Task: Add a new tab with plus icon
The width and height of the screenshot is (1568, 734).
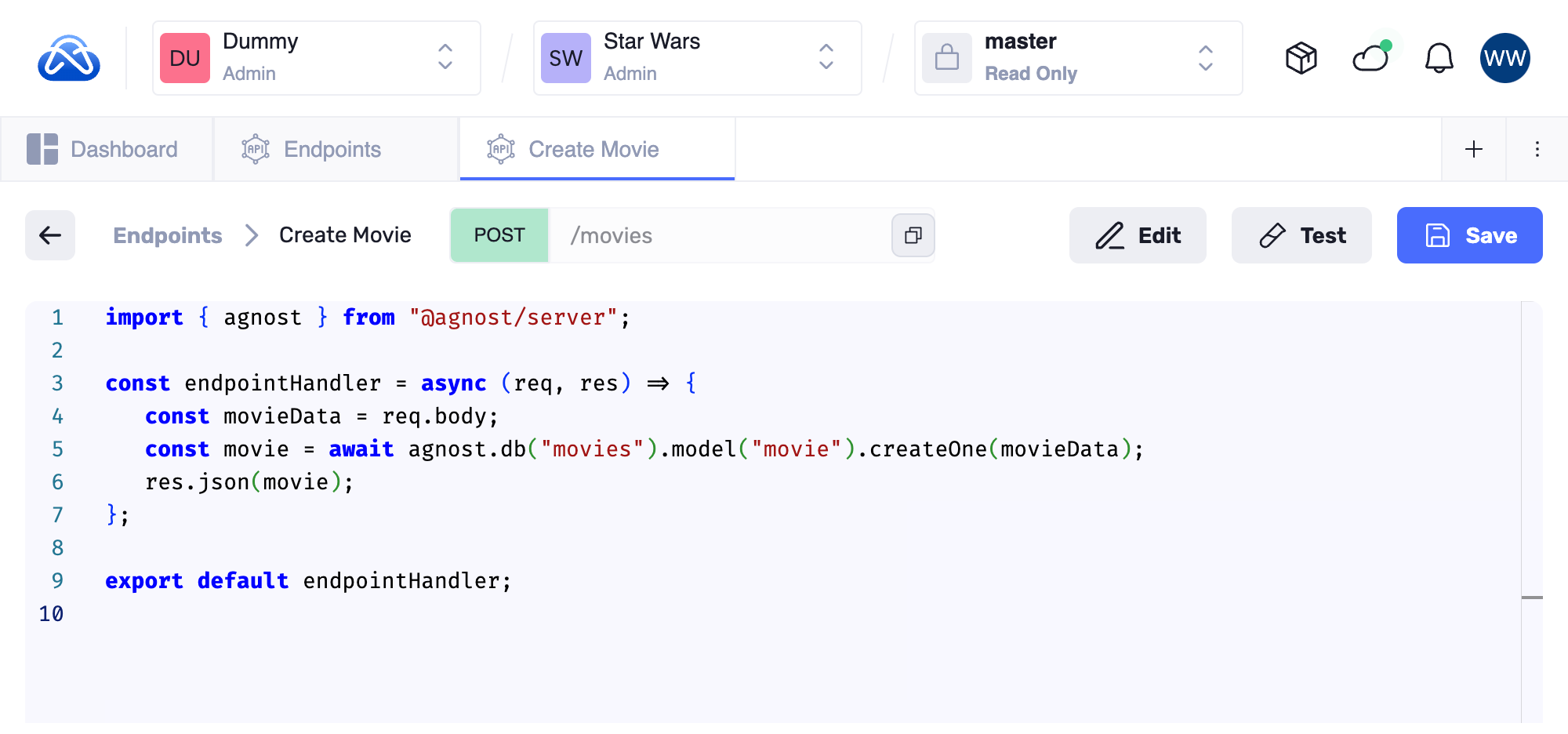Action: click(x=1473, y=149)
